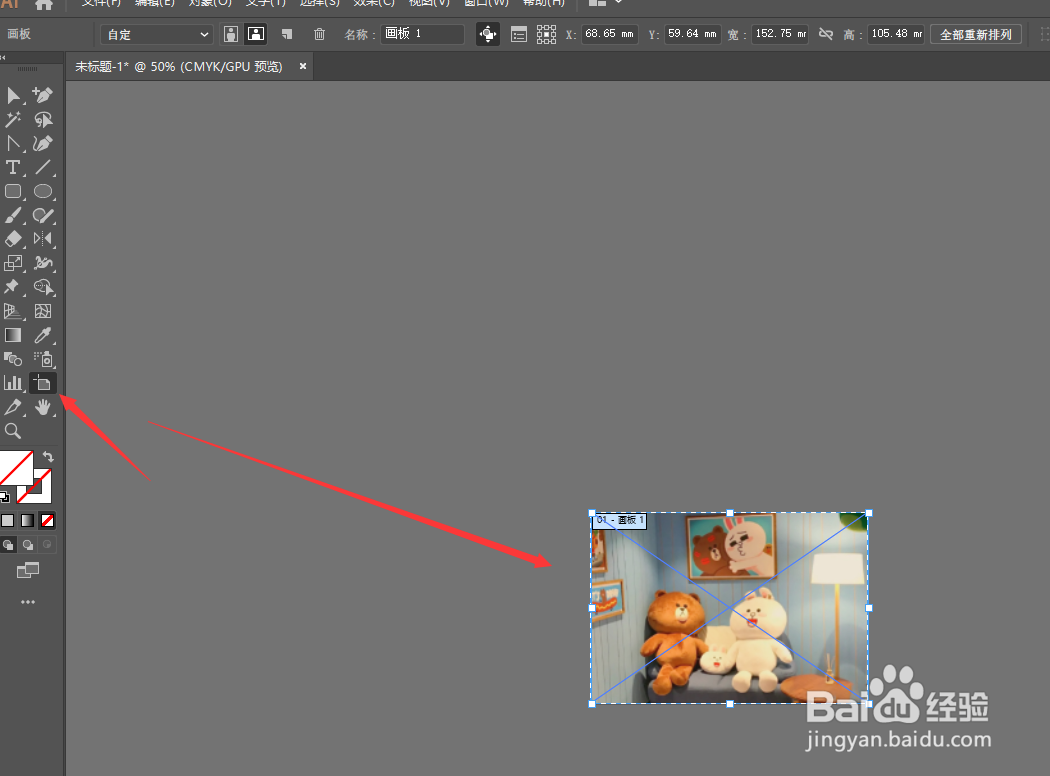The width and height of the screenshot is (1050, 776).
Task: Select the Magic Wand tool
Action: point(13,119)
